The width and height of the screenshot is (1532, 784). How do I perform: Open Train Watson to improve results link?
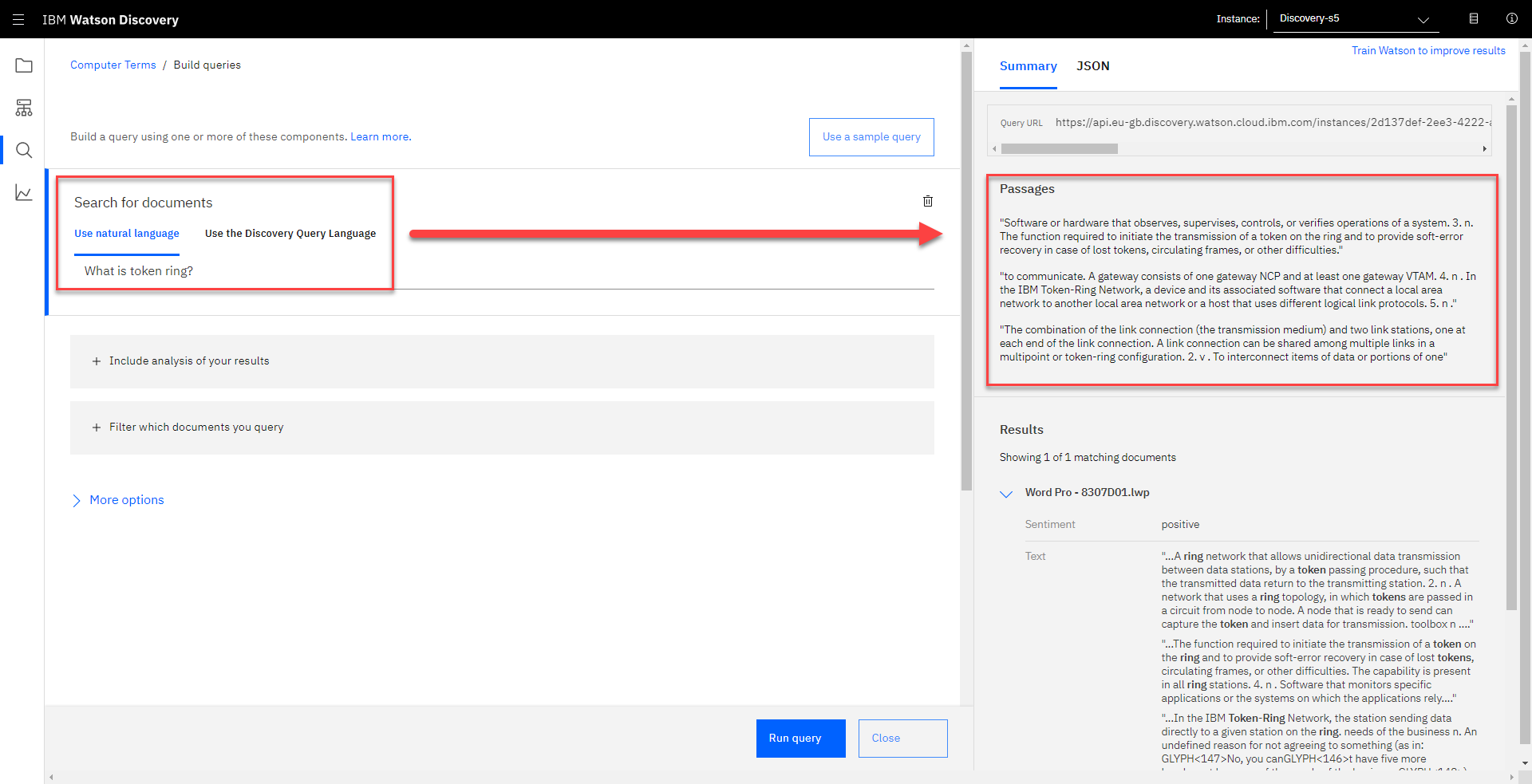coord(1428,50)
